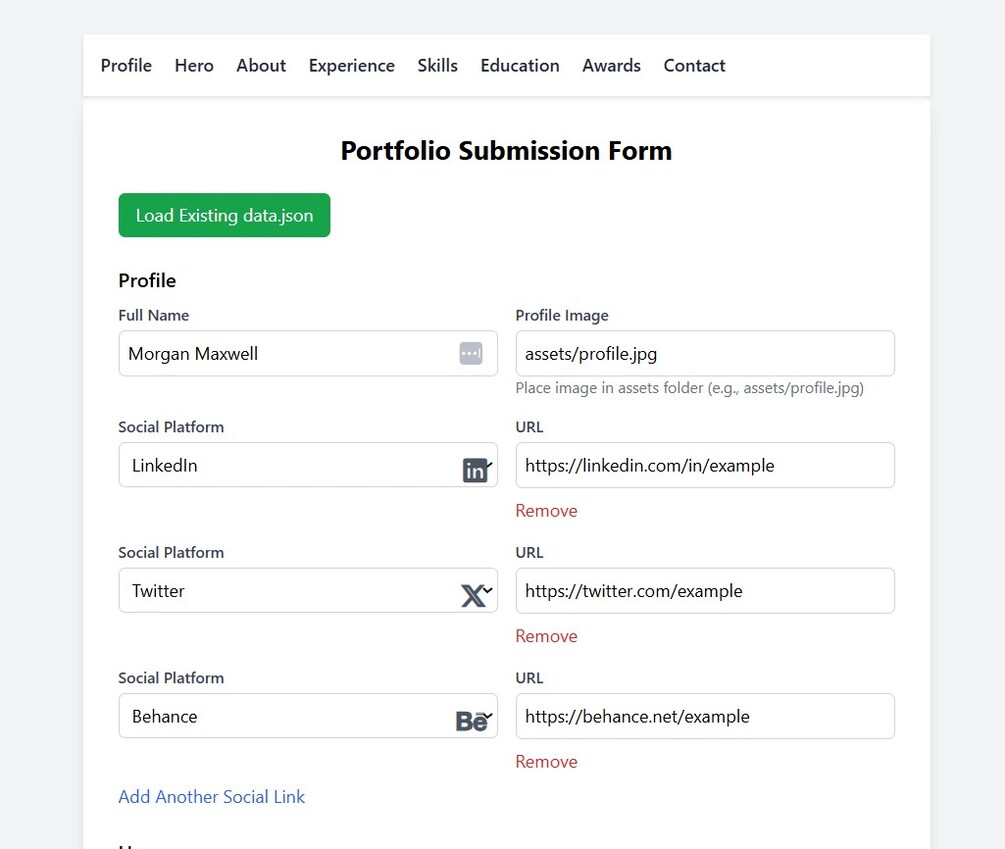Remove the Behance social link
This screenshot has width=1005, height=849.
[x=546, y=762]
